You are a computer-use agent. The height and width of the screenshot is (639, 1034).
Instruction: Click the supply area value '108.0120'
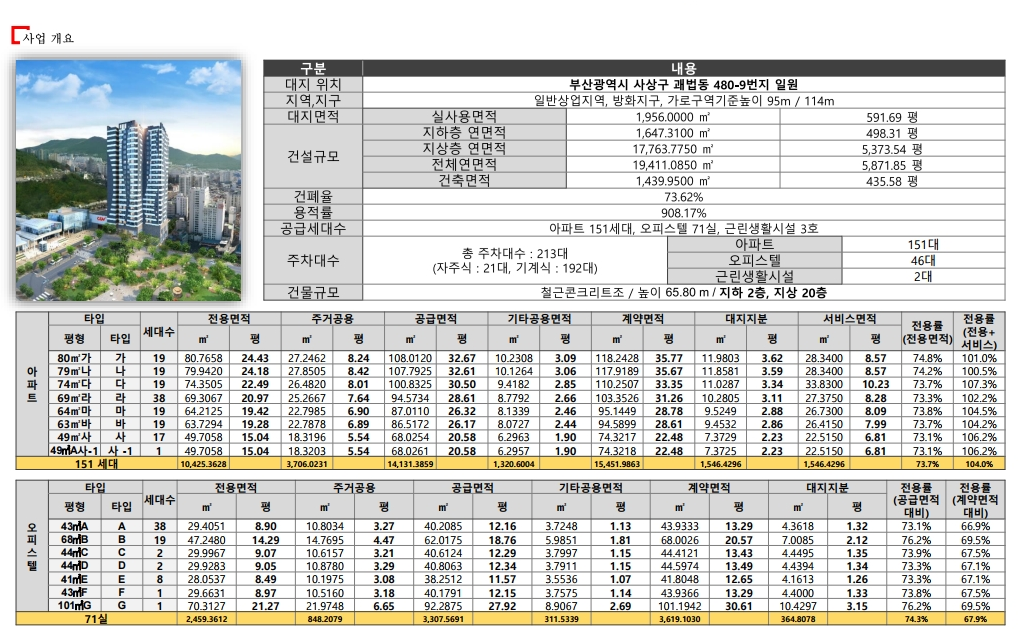[x=410, y=358]
